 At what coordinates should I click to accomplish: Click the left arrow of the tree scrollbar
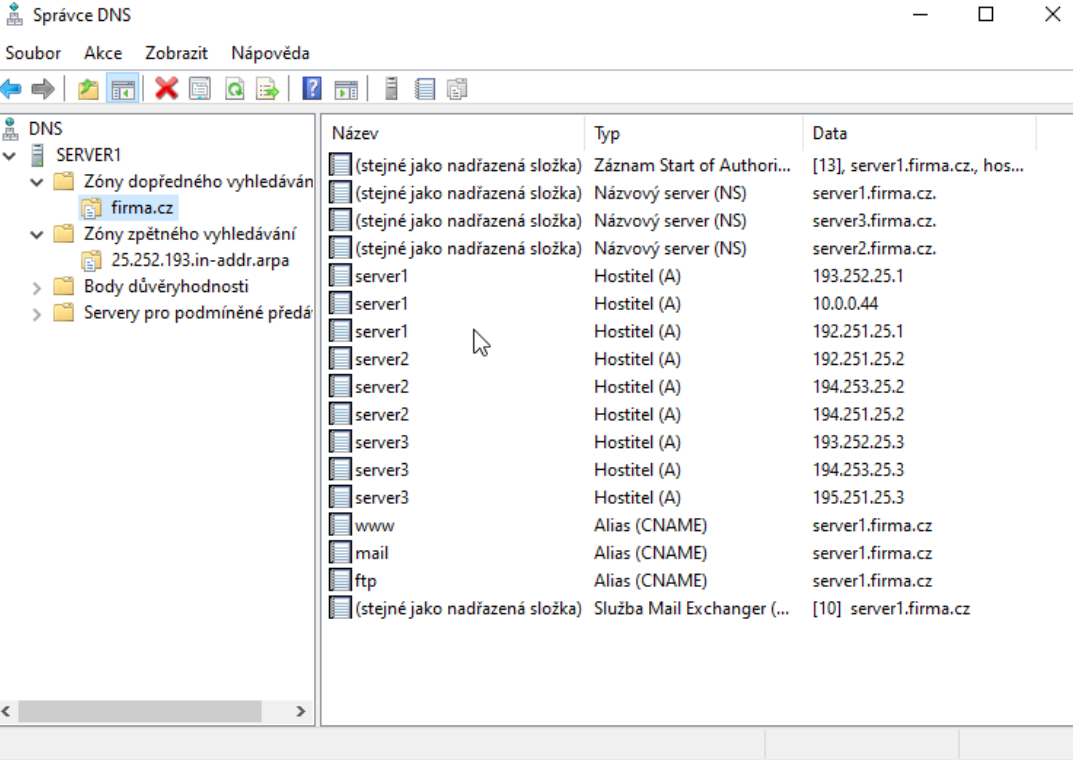coord(6,711)
